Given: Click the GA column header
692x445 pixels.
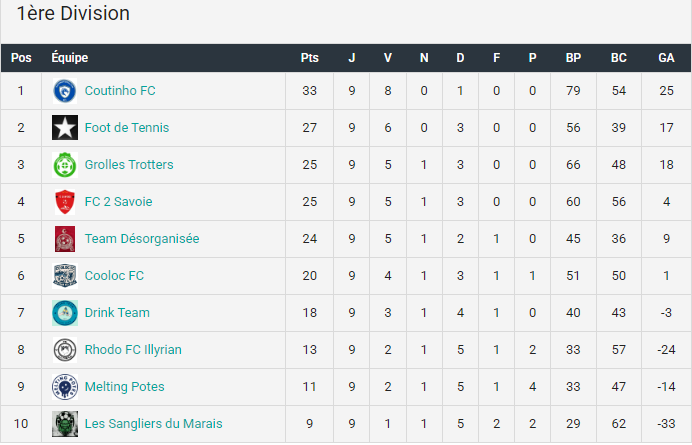Looking at the screenshot, I should 666,58.
